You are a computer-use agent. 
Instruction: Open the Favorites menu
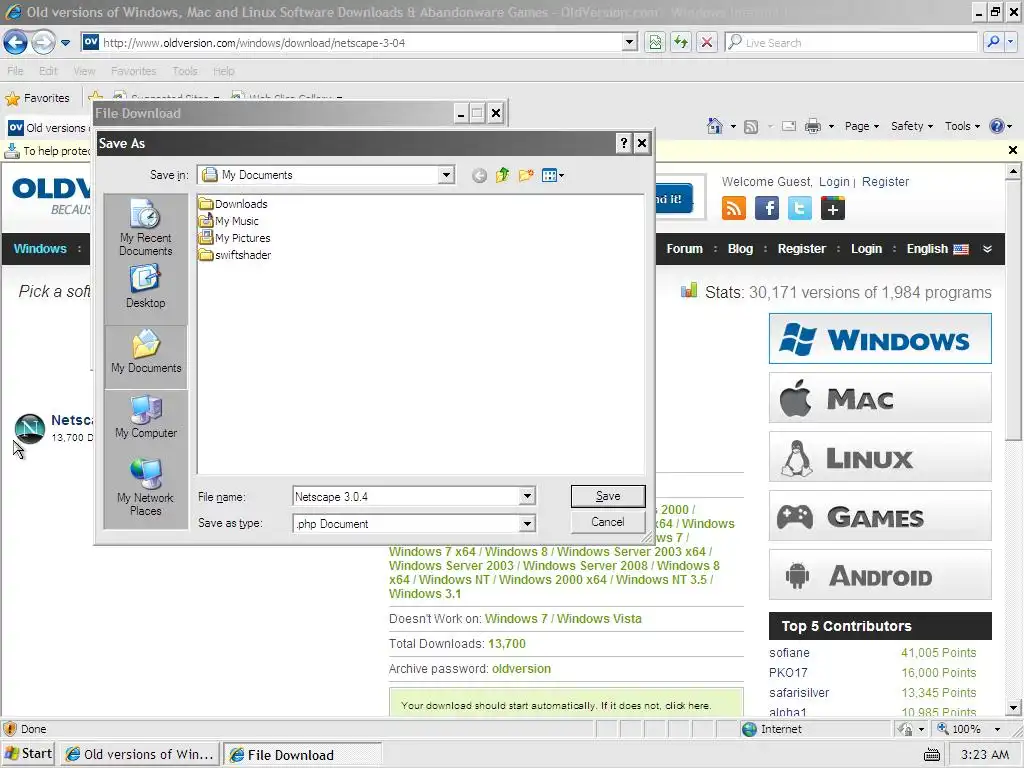coord(133,71)
